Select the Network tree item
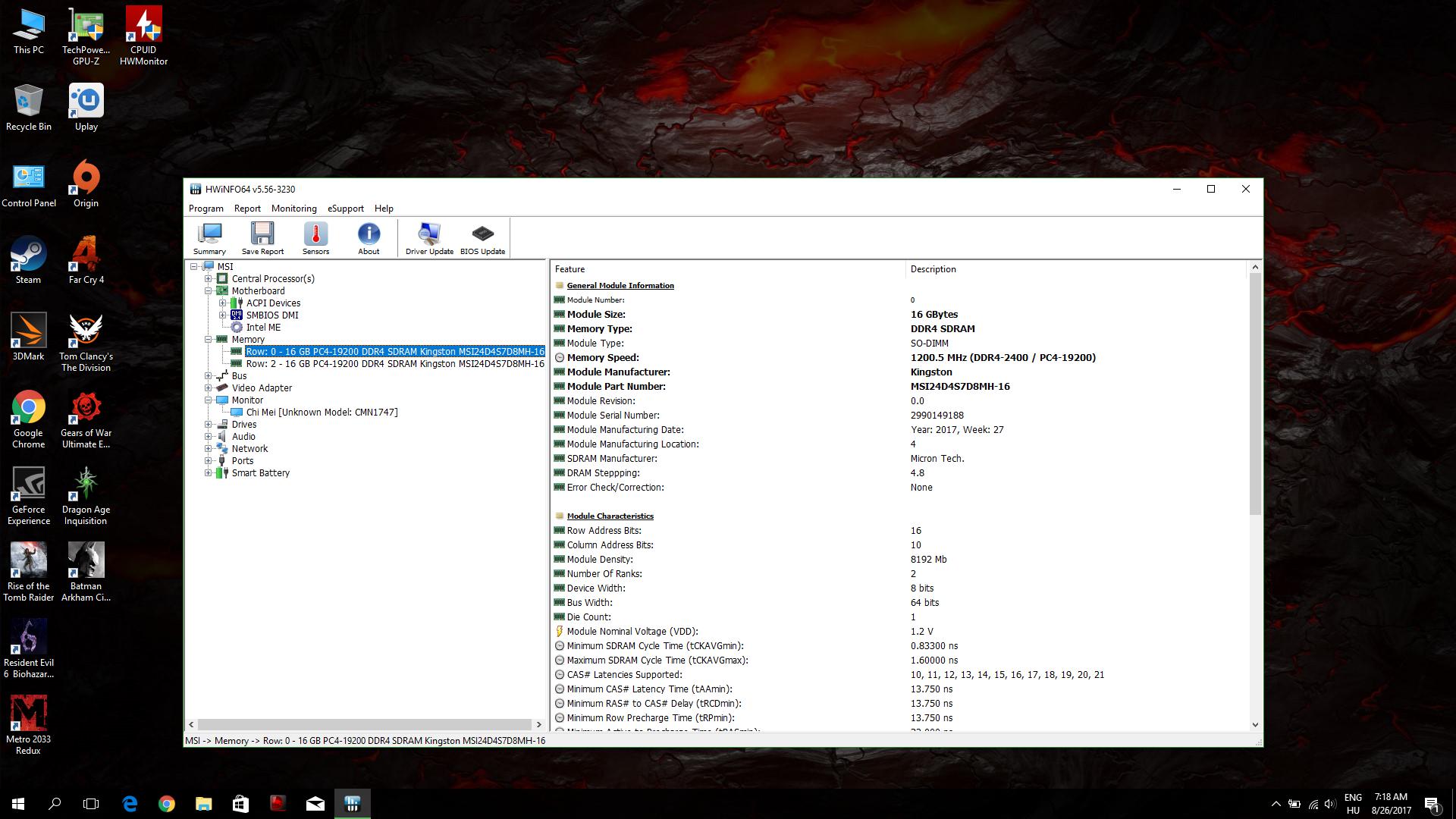Screen dimensions: 1456x819 coord(250,448)
